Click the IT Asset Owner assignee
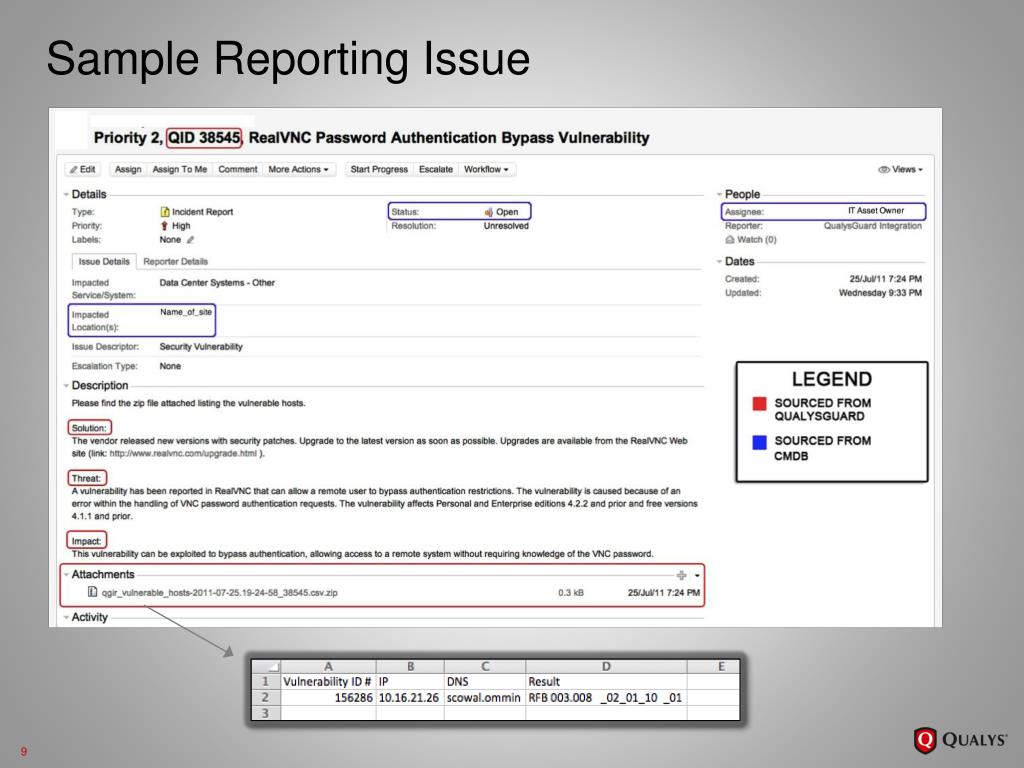1024x768 pixels. 876,210
